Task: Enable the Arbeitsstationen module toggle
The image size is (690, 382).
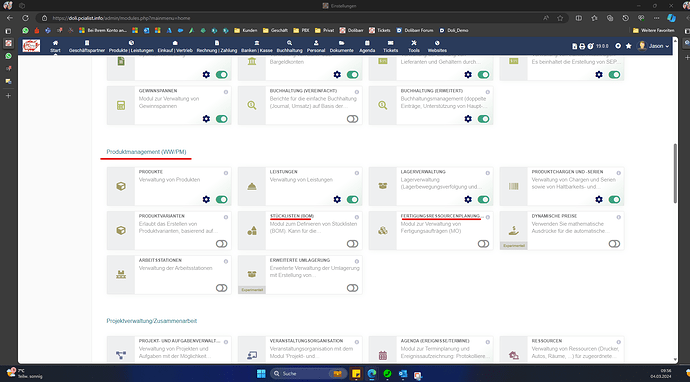Action: click(222, 288)
